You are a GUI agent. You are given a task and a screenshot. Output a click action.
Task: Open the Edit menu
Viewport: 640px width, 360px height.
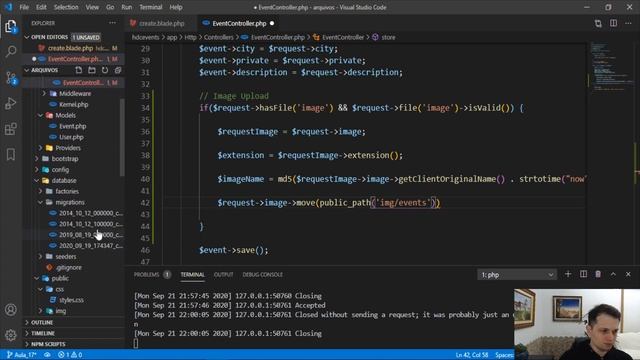tap(41, 7)
